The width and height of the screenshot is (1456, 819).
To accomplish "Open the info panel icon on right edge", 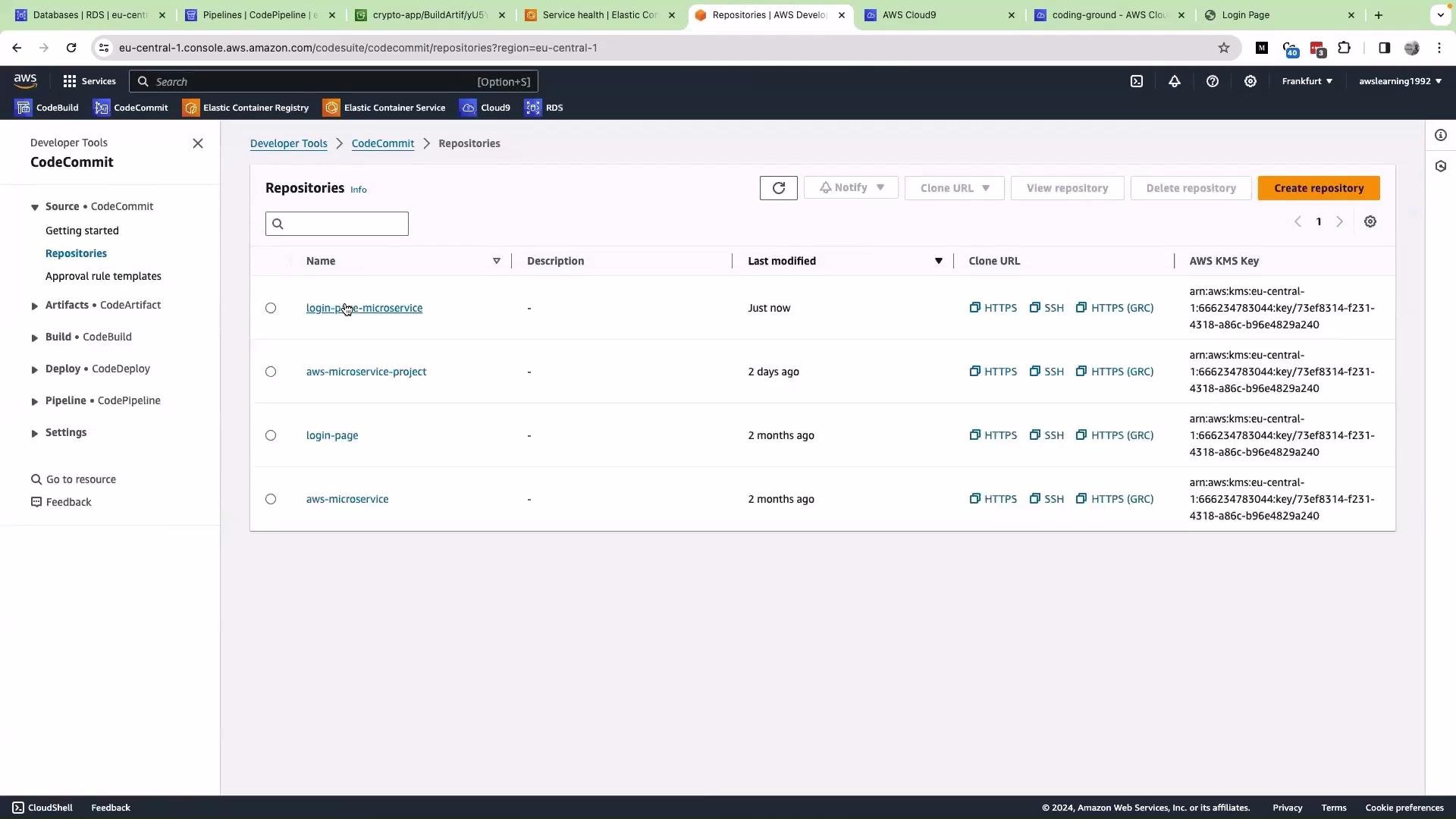I will (1441, 135).
